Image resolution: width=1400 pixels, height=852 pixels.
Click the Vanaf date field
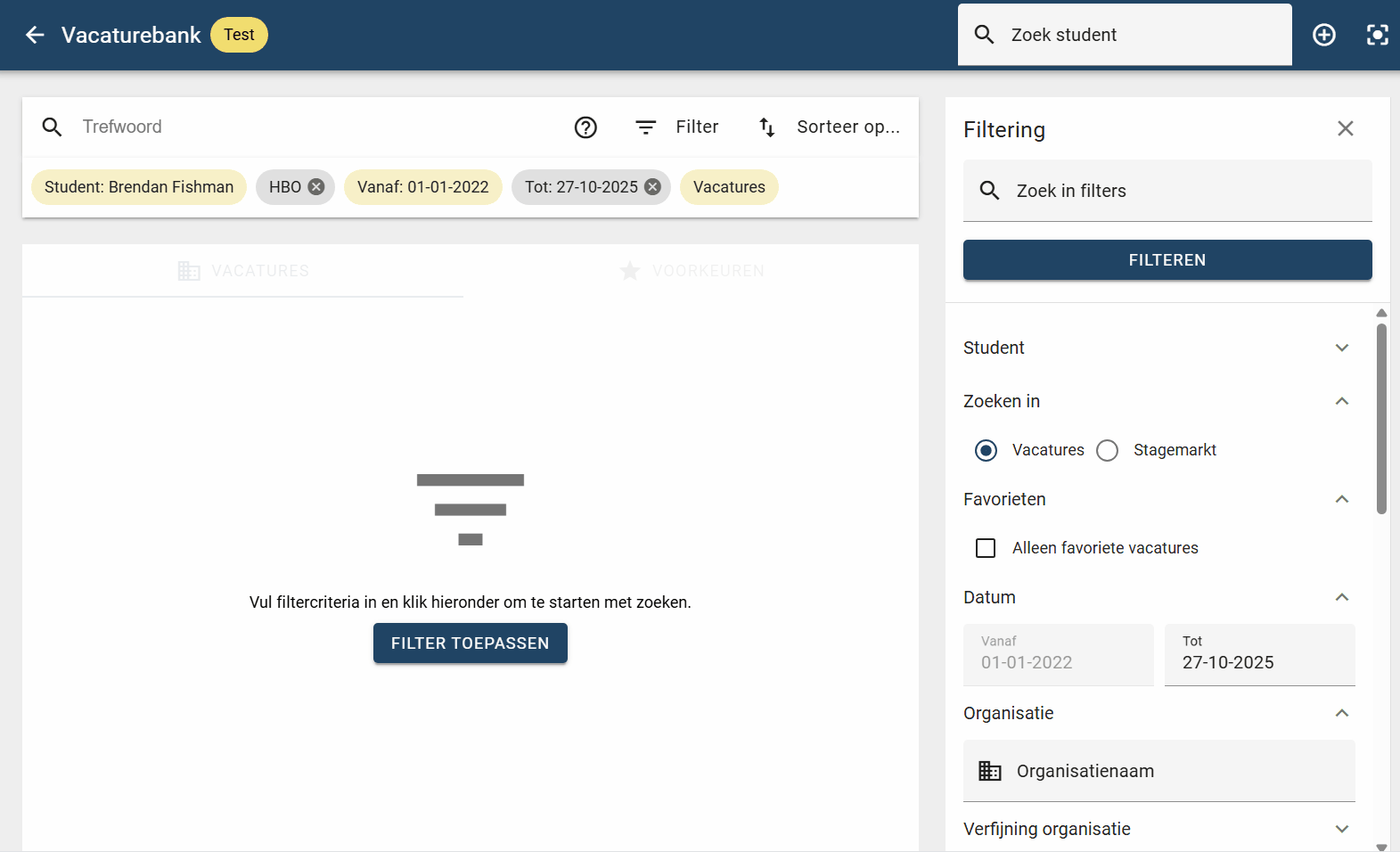point(1059,655)
